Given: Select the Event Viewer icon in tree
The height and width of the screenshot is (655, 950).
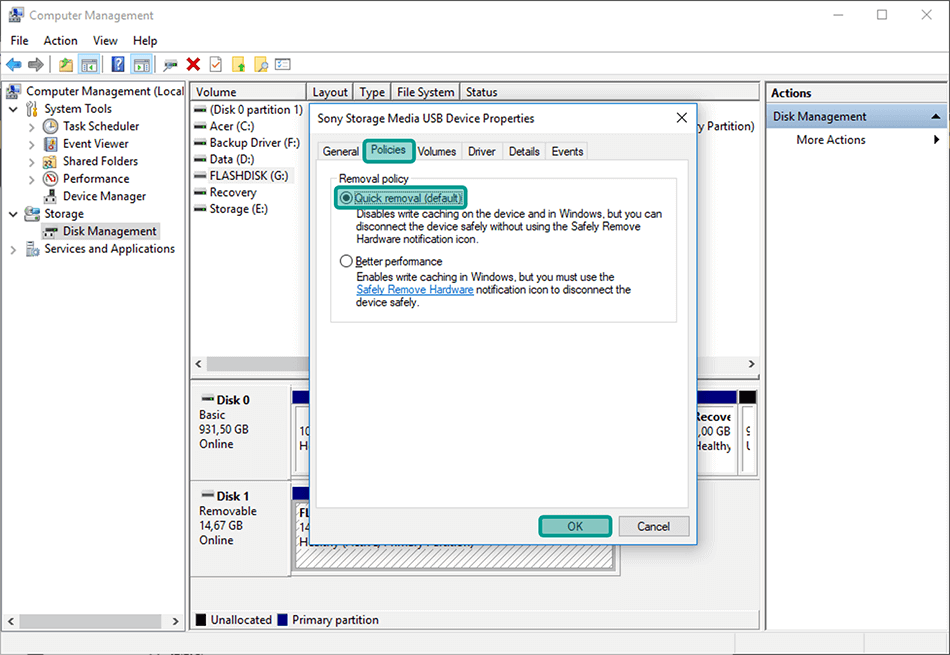Looking at the screenshot, I should (x=50, y=144).
